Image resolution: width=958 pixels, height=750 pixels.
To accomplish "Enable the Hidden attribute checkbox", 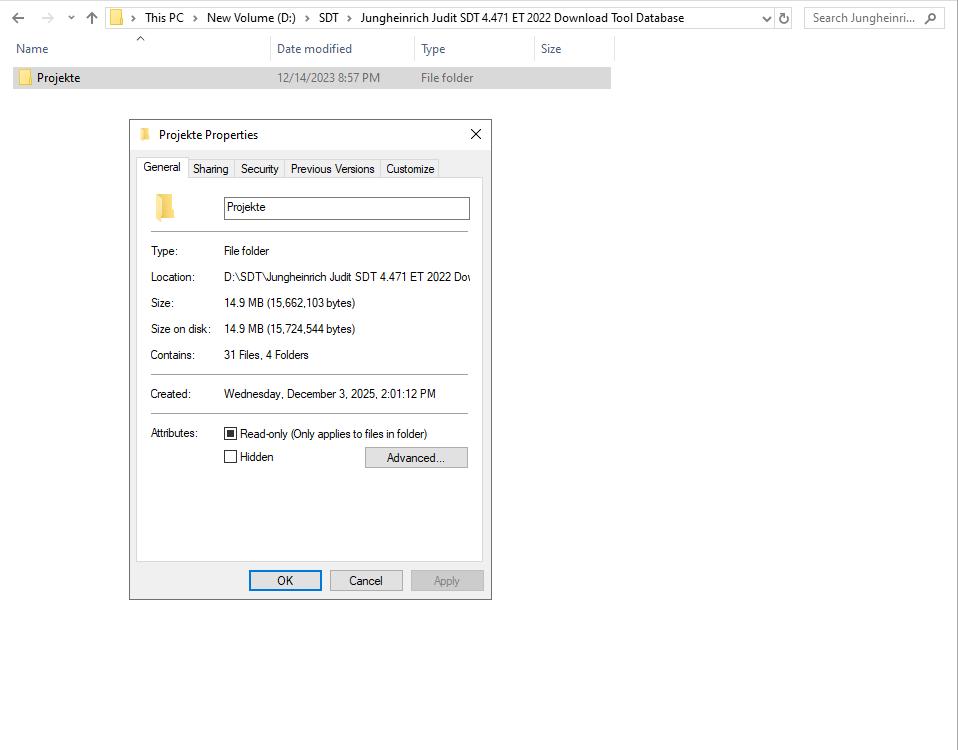I will pos(230,457).
